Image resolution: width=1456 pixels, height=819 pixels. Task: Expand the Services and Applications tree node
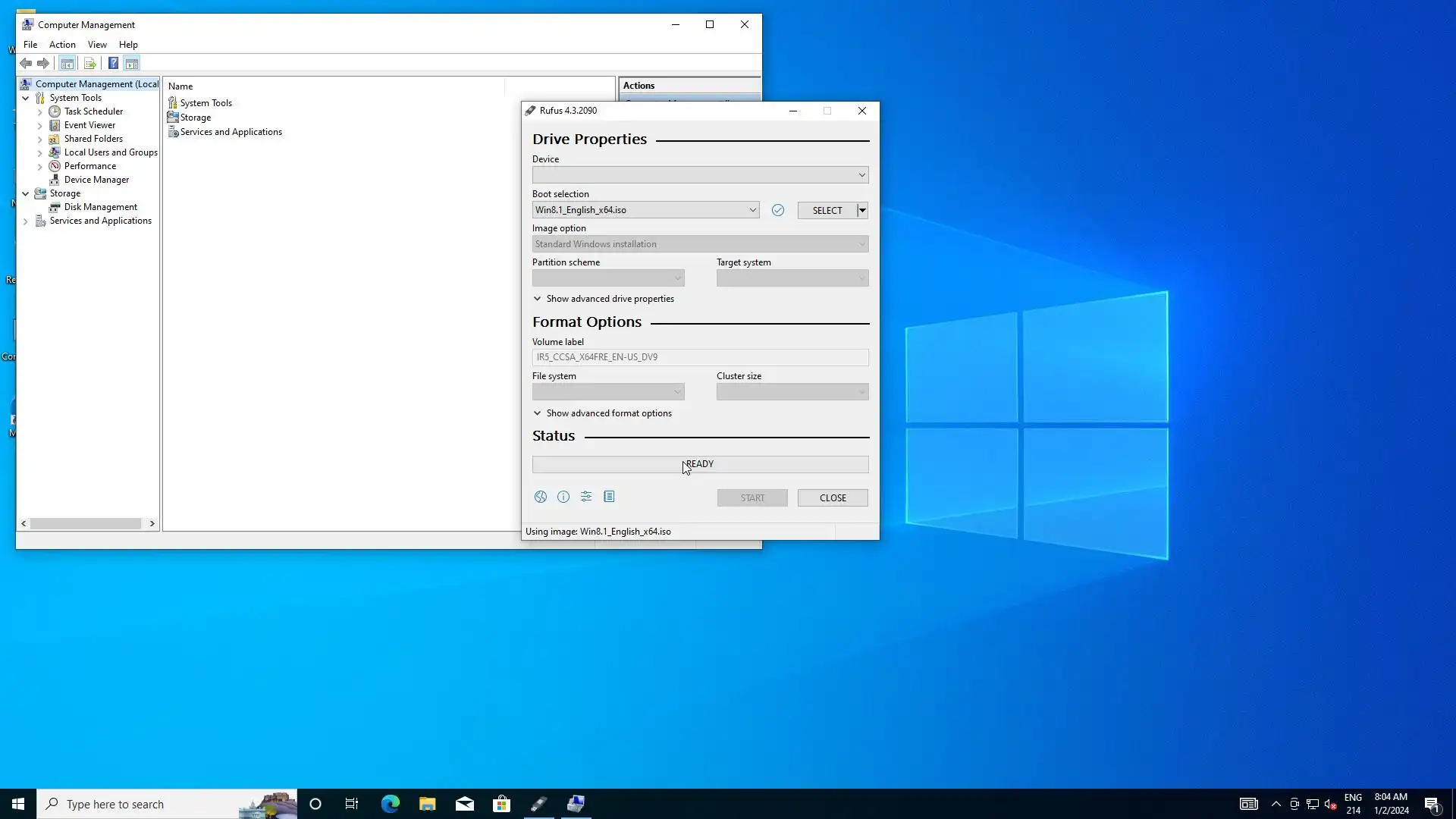[26, 221]
